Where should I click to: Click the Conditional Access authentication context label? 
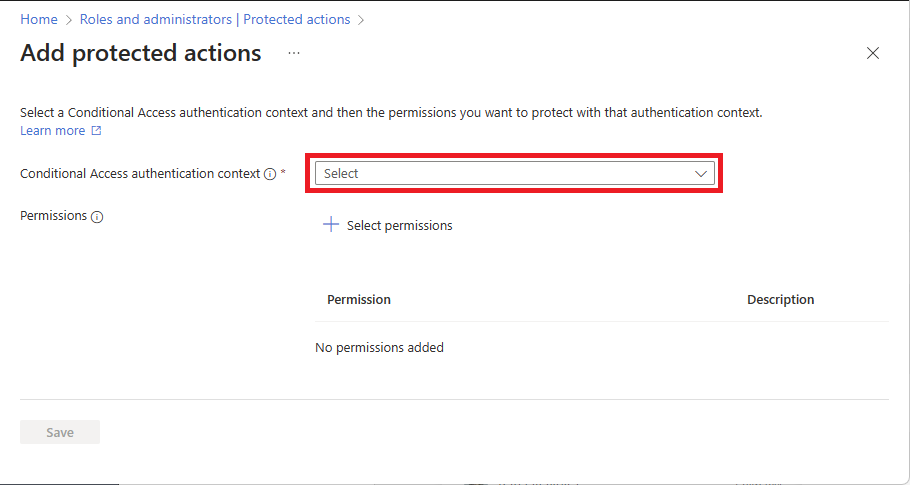point(139,173)
